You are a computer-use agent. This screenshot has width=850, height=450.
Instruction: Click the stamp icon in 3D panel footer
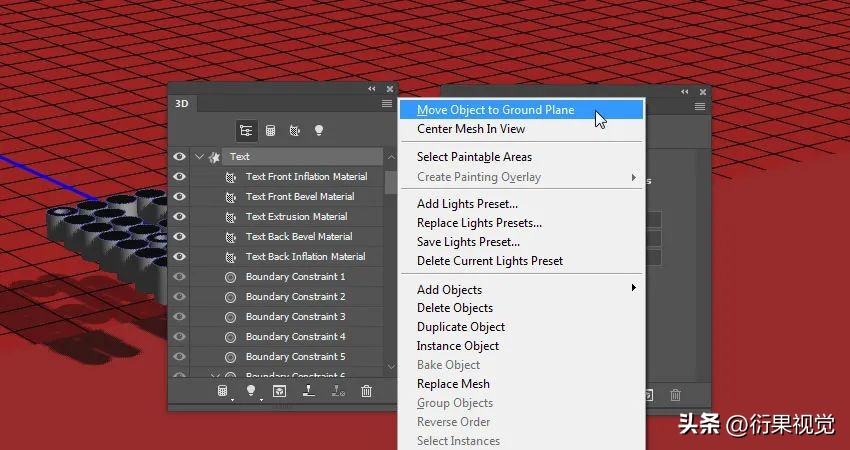tap(308, 391)
